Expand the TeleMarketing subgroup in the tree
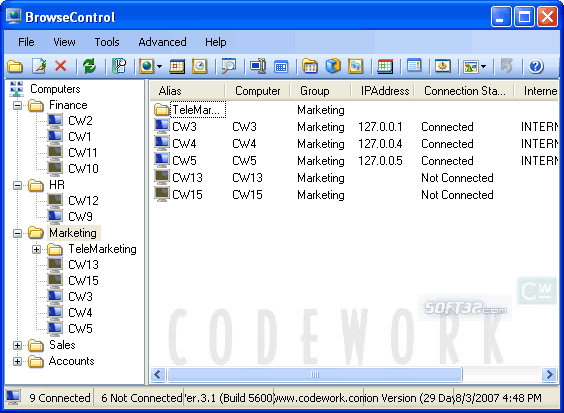Image resolution: width=564 pixels, height=413 pixels. click(36, 249)
